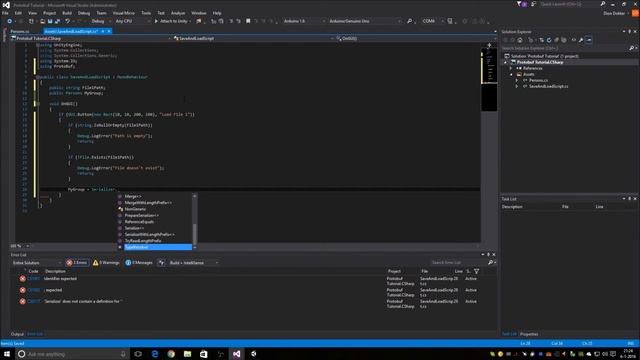
Task: Open Chrome from taskbar
Action: click(x=171, y=354)
